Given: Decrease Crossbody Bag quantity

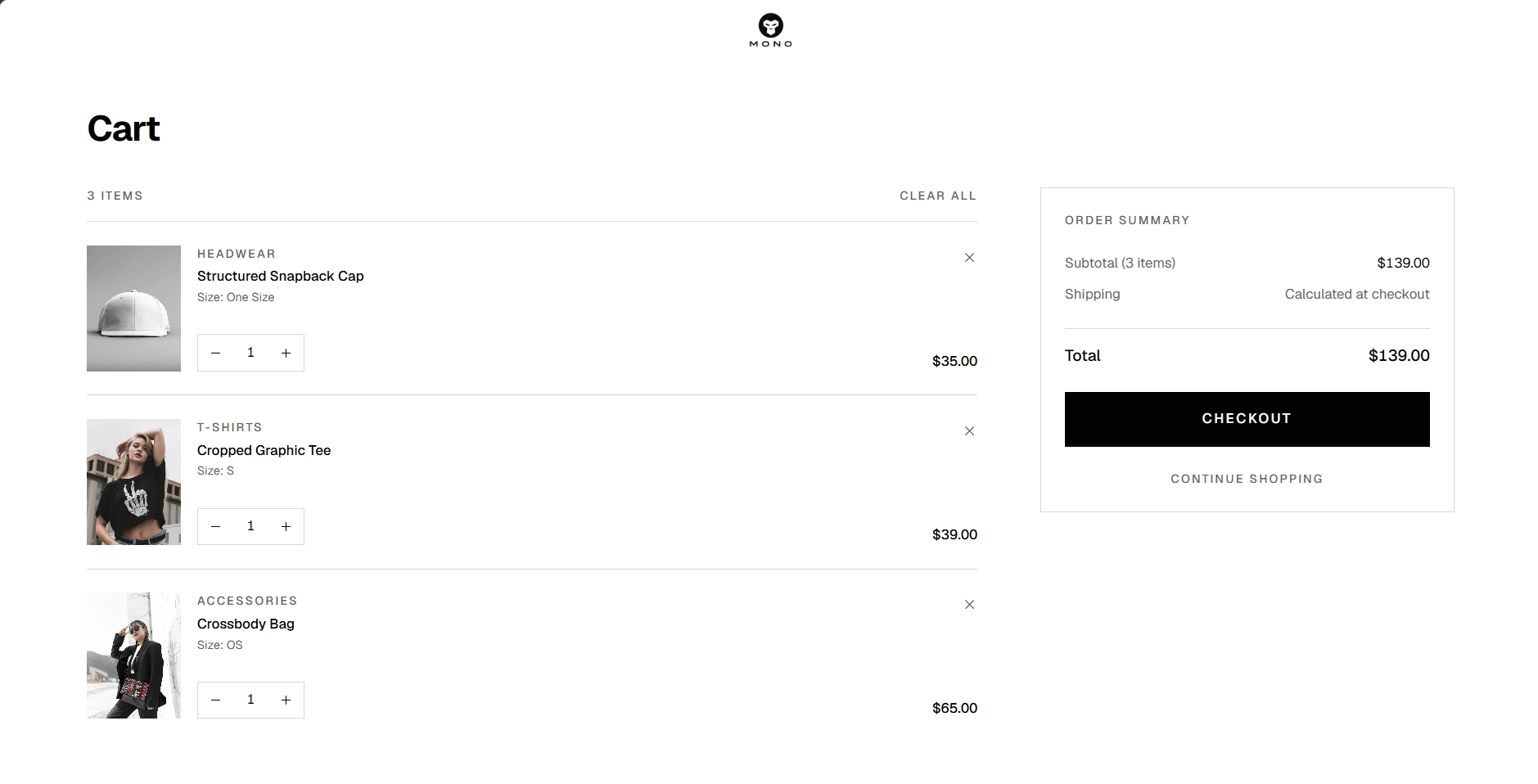Looking at the screenshot, I should pyautogui.click(x=215, y=700).
